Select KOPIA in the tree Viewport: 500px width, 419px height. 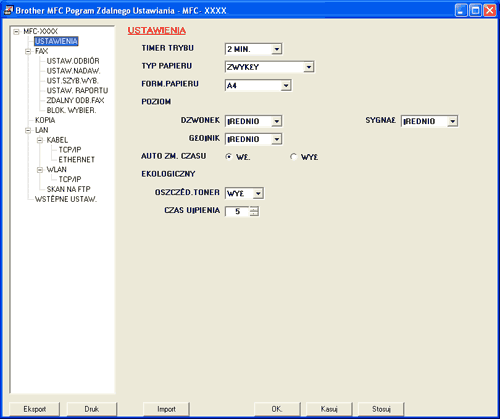[45, 120]
